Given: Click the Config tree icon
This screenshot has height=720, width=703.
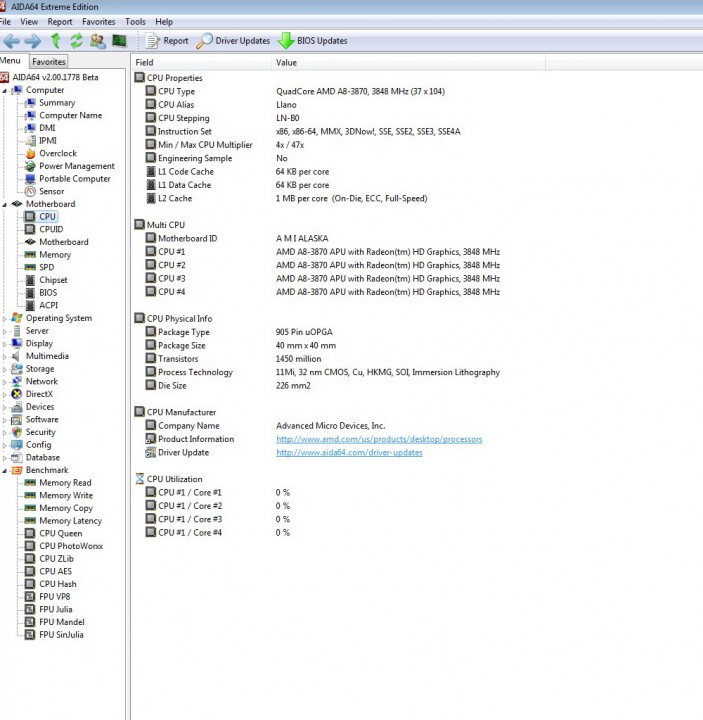Looking at the screenshot, I should coord(17,445).
